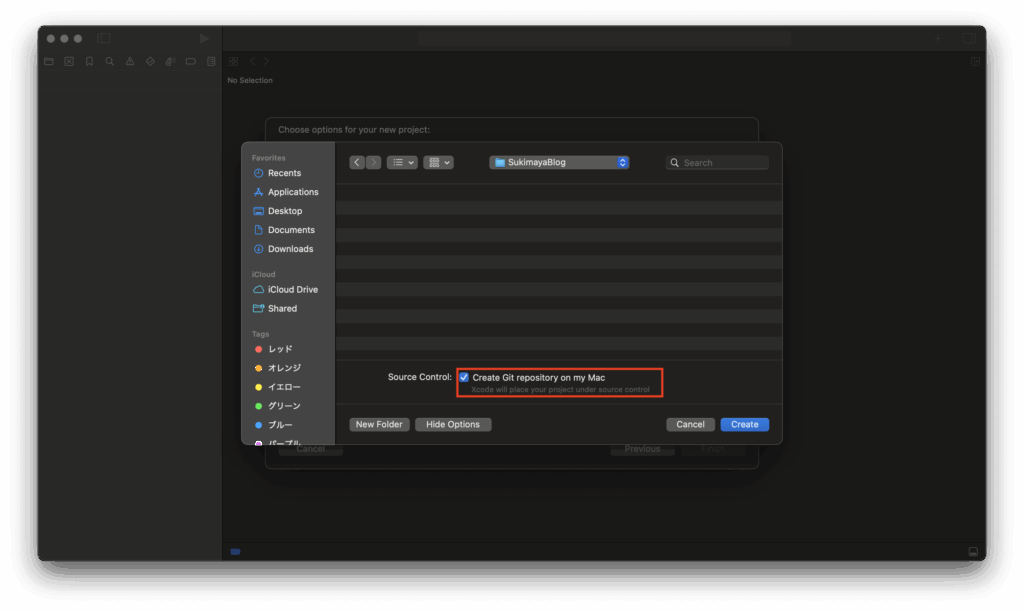Image resolution: width=1024 pixels, height=611 pixels.
Task: Open Issue navigator warning icon
Action: [x=130, y=61]
